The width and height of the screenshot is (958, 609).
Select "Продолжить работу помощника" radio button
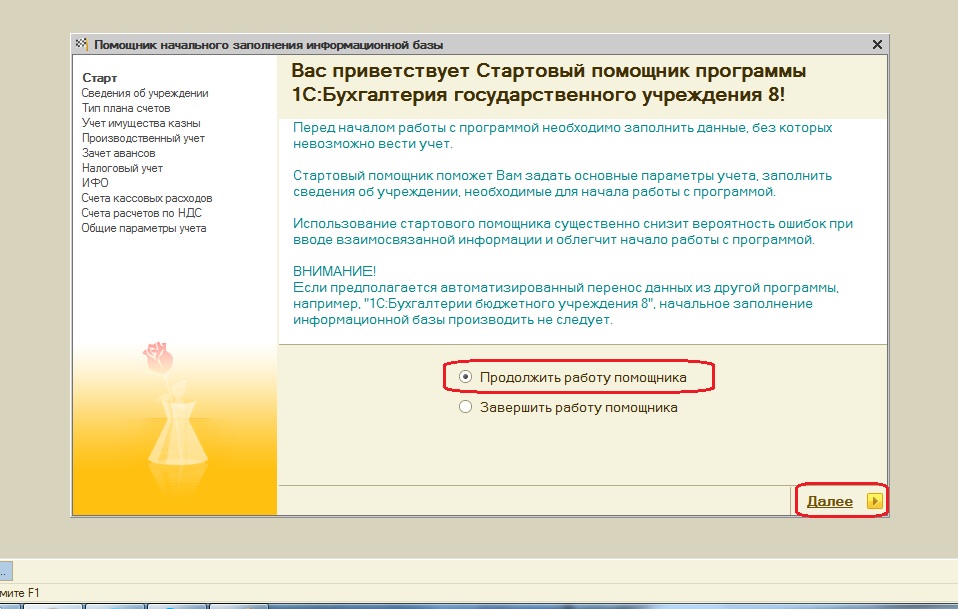[466, 377]
